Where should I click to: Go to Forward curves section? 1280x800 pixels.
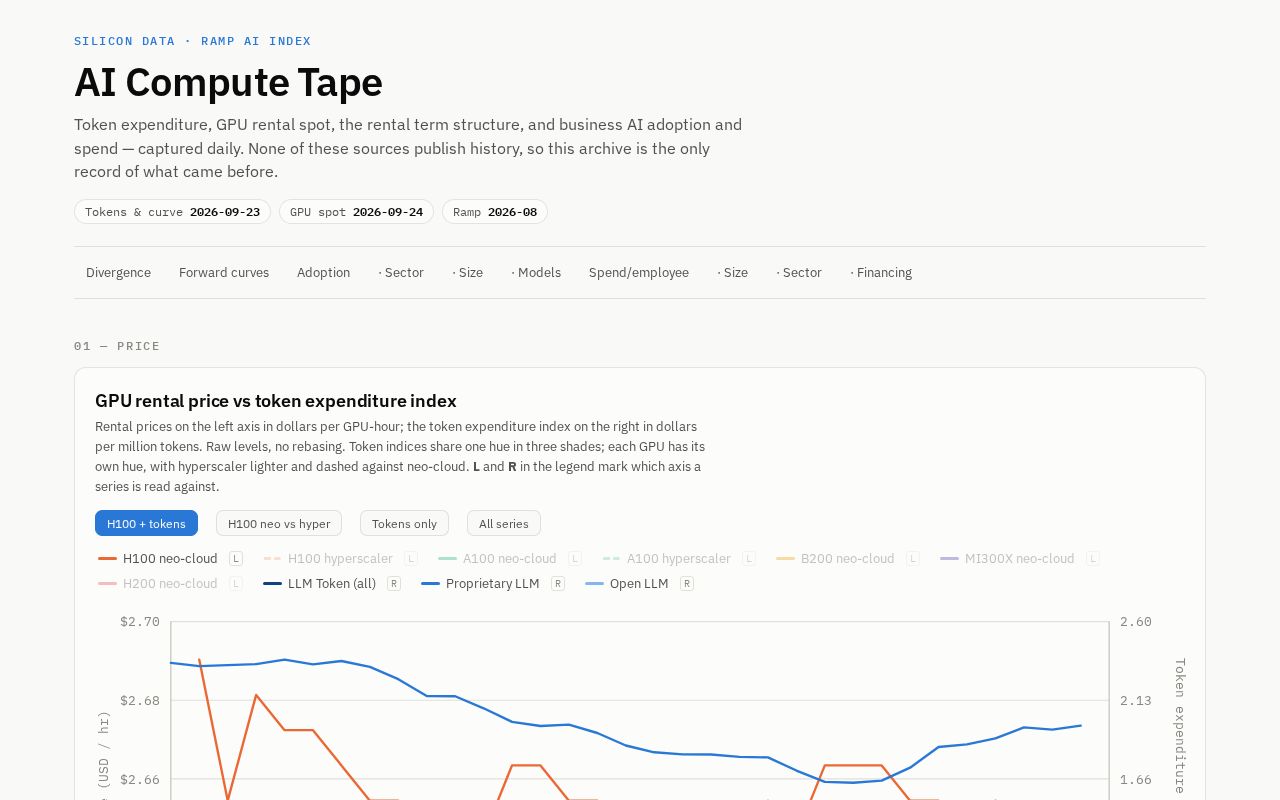coord(224,273)
